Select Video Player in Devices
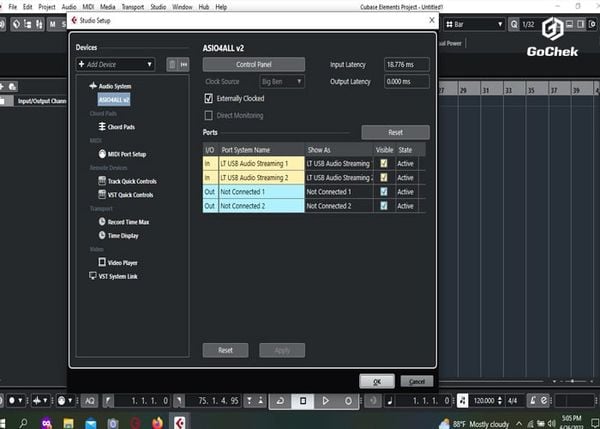 122,263
